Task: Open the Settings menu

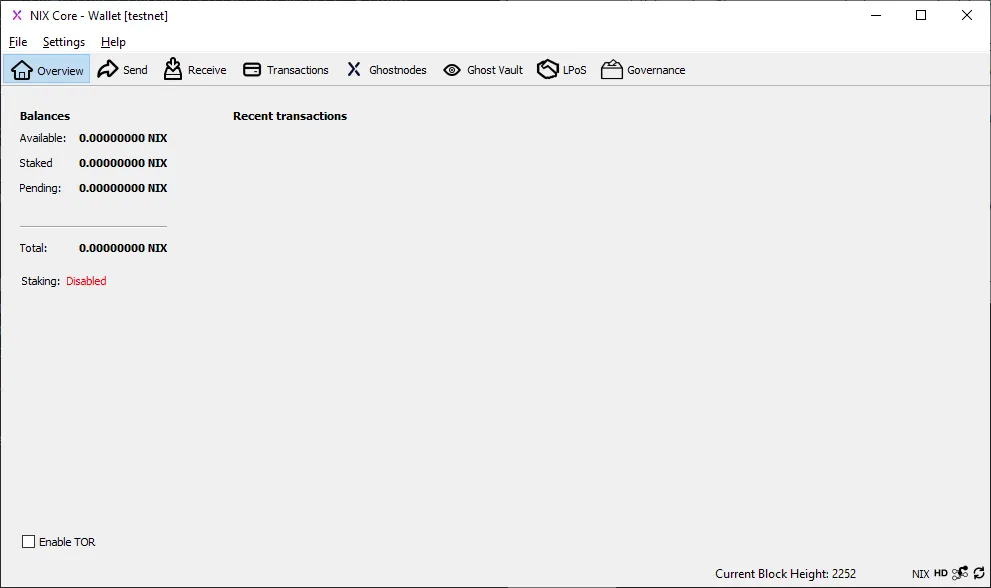Action: click(64, 42)
